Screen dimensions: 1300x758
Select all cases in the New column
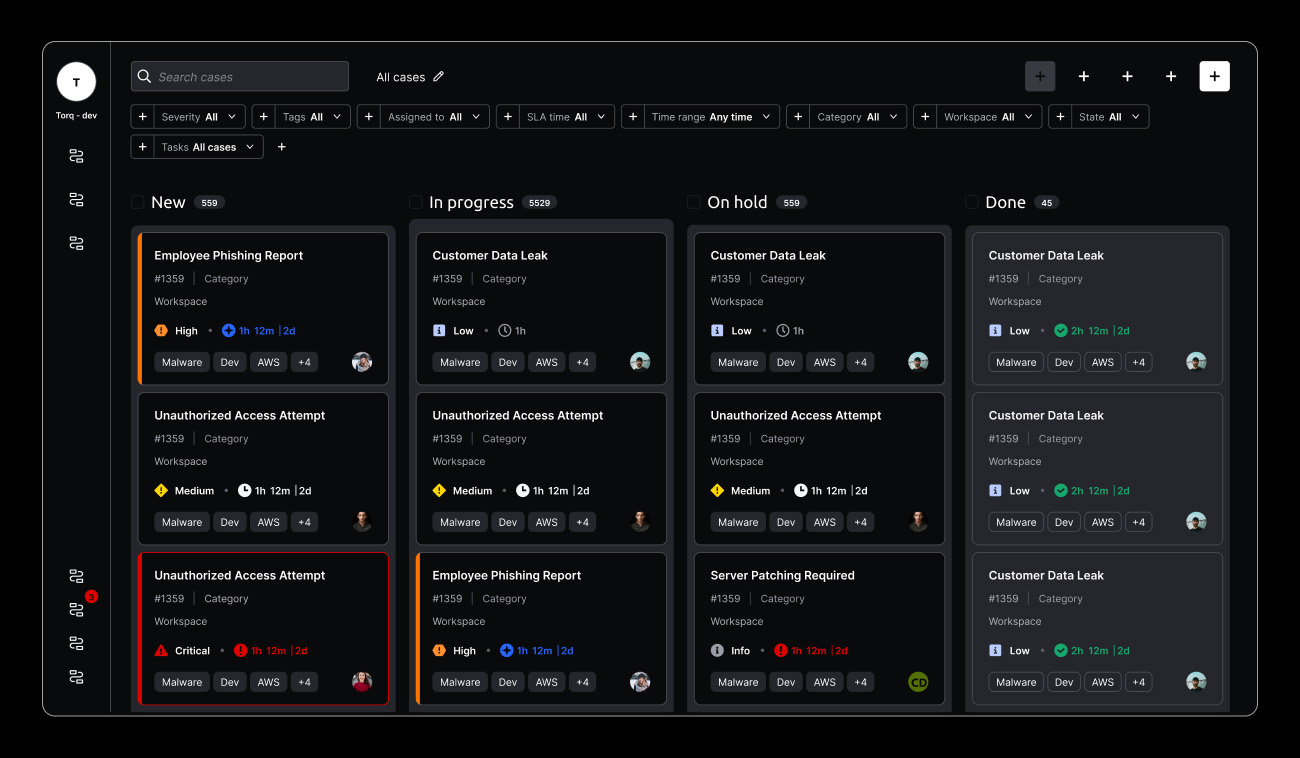[138, 202]
